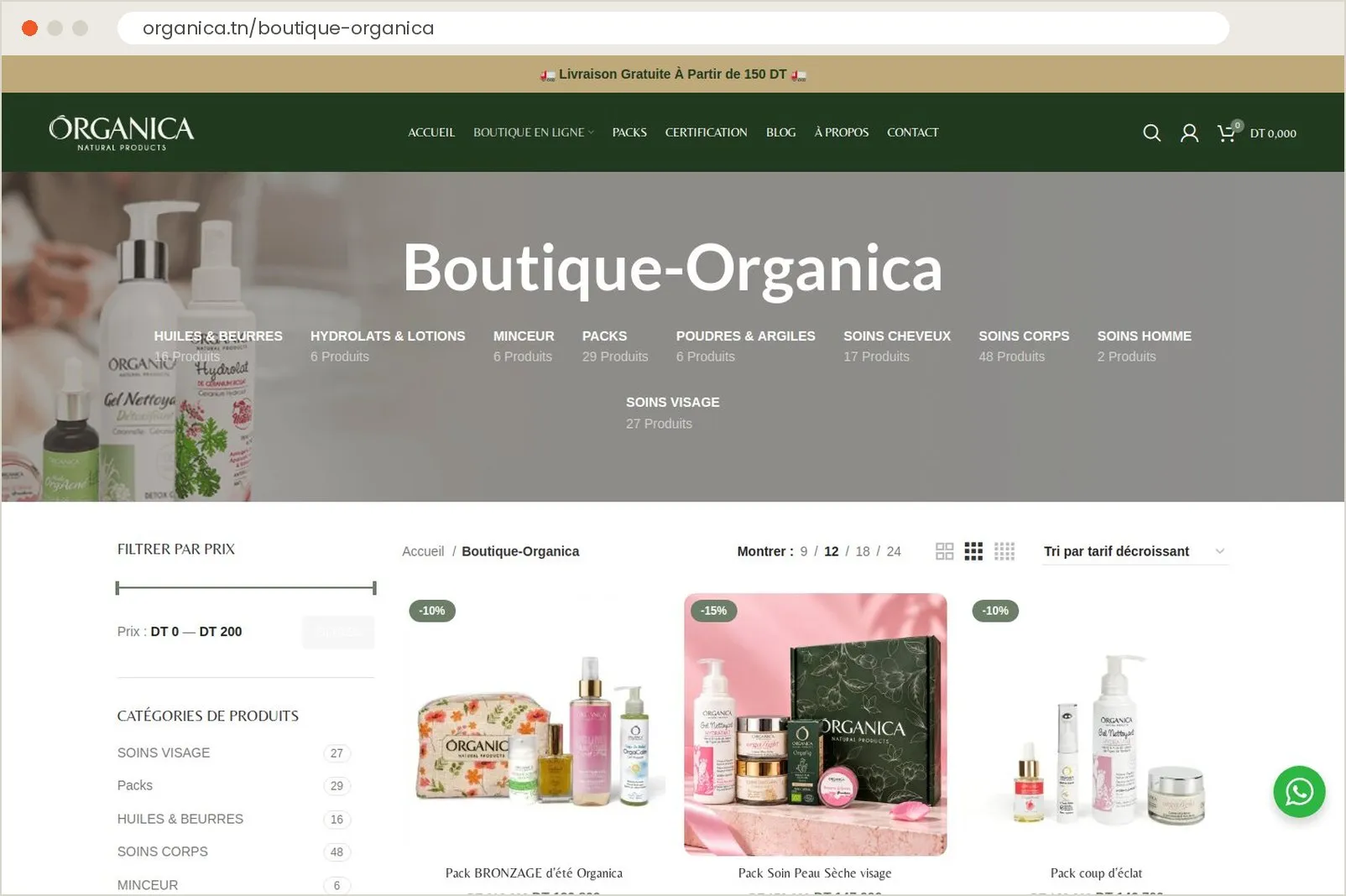Click the Organica logo
Screen dimensions: 1346x896
tap(122, 133)
